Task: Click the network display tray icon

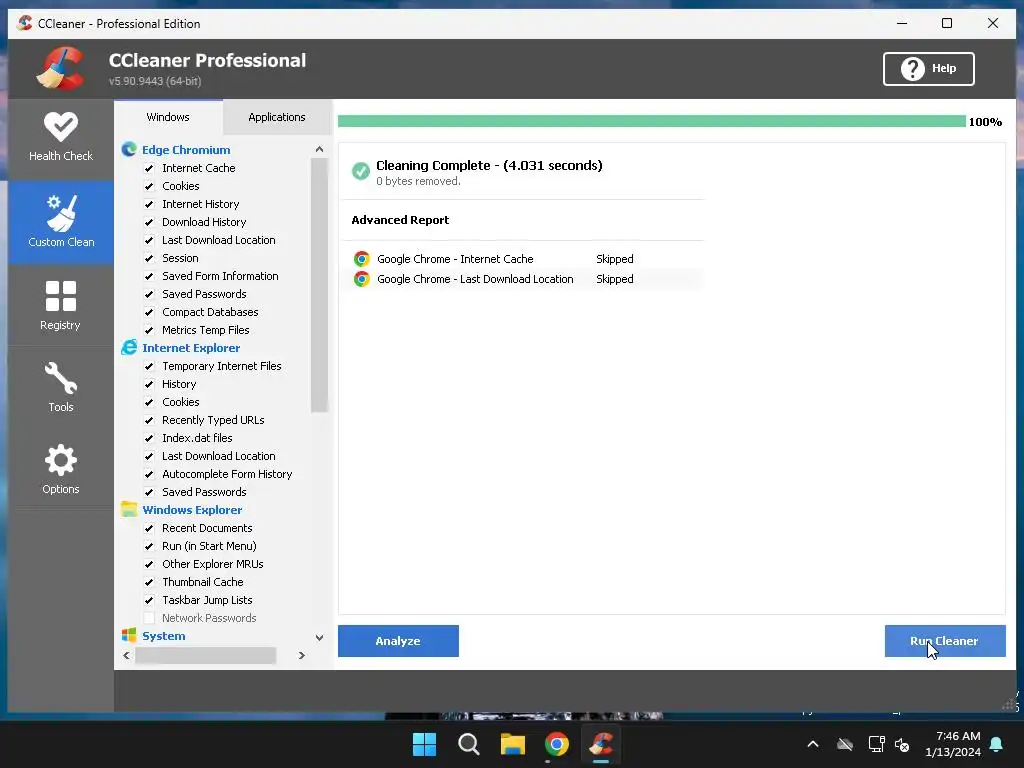Action: [876, 744]
